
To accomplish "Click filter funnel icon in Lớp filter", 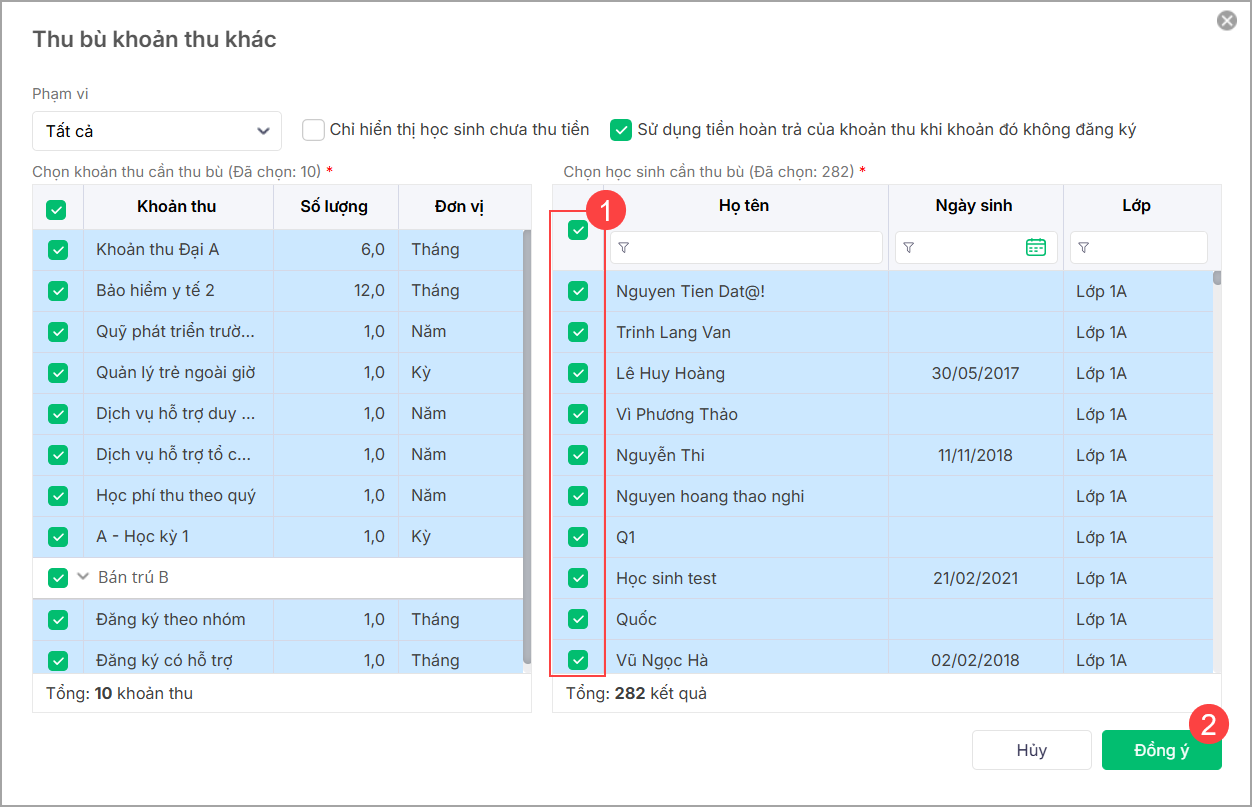I will (x=1083, y=248).
